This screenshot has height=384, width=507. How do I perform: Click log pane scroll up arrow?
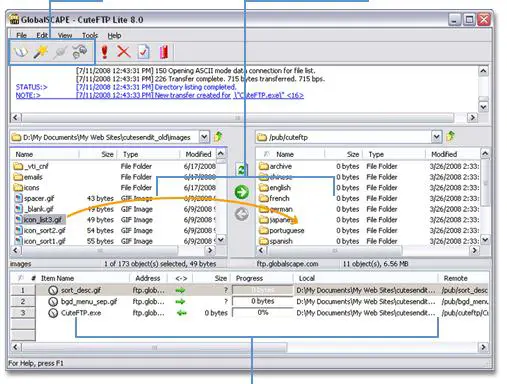click(x=483, y=71)
